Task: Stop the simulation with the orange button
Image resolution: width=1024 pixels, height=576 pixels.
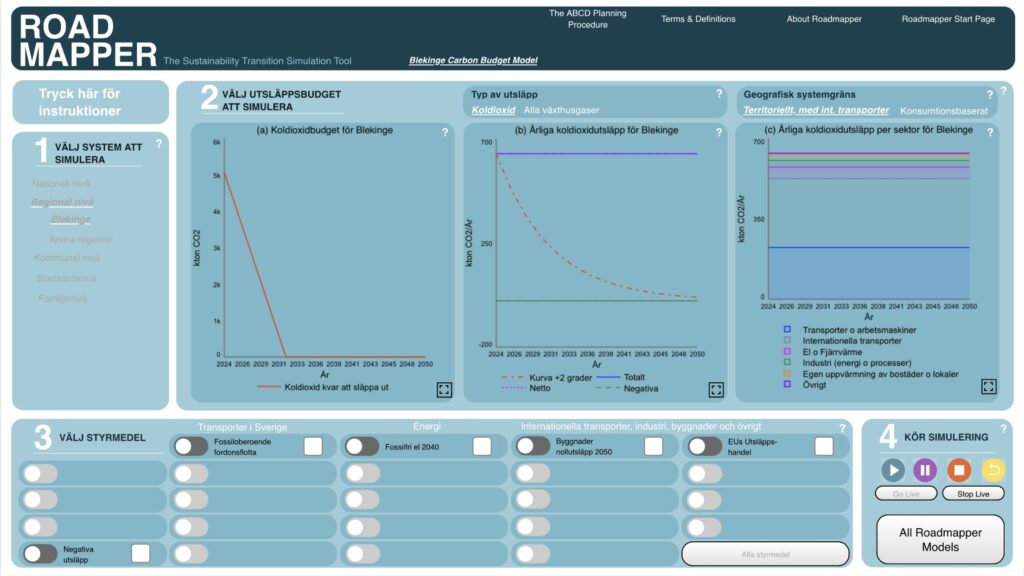Action: click(x=958, y=469)
